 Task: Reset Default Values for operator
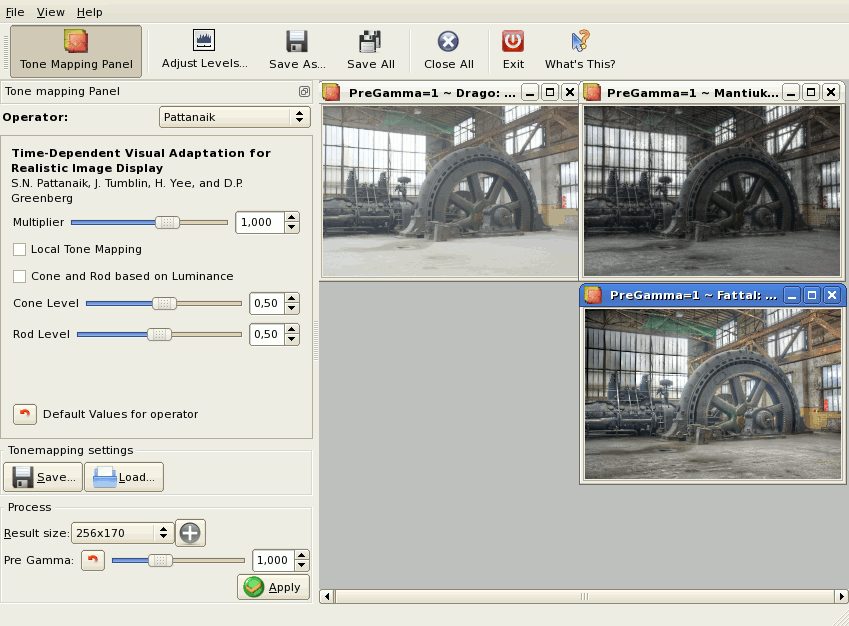pyautogui.click(x=25, y=414)
